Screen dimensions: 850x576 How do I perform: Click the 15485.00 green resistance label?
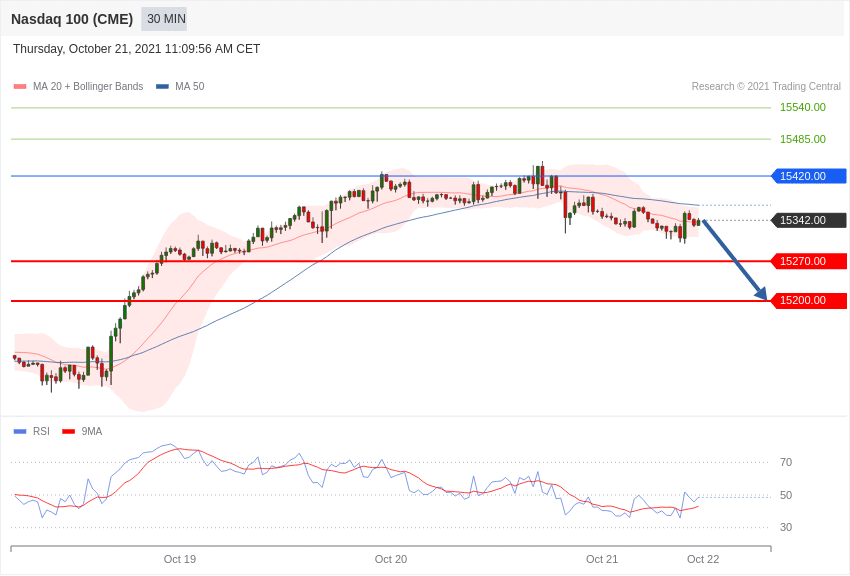click(x=802, y=139)
